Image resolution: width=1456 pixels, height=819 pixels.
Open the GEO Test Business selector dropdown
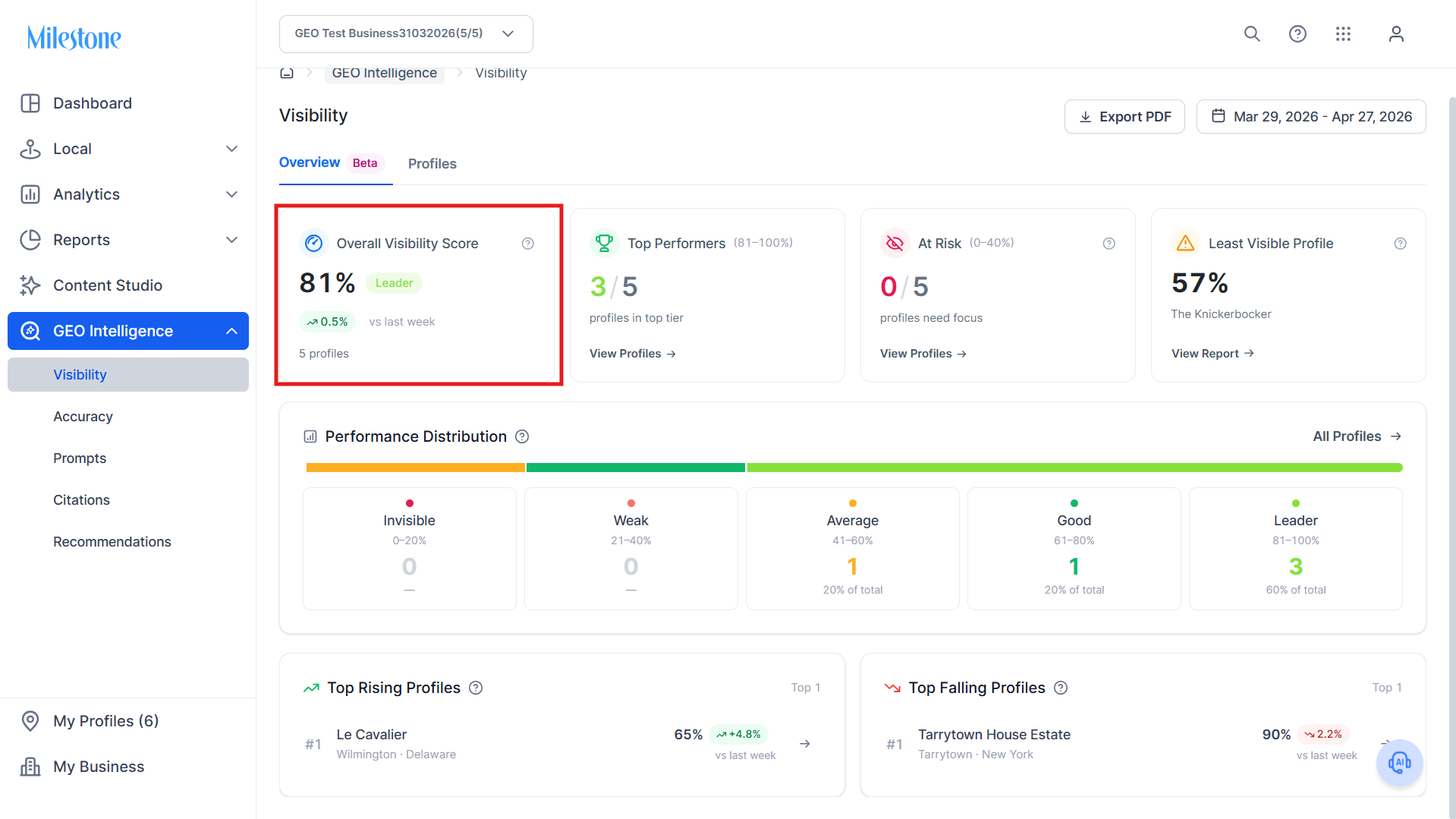[x=406, y=34]
